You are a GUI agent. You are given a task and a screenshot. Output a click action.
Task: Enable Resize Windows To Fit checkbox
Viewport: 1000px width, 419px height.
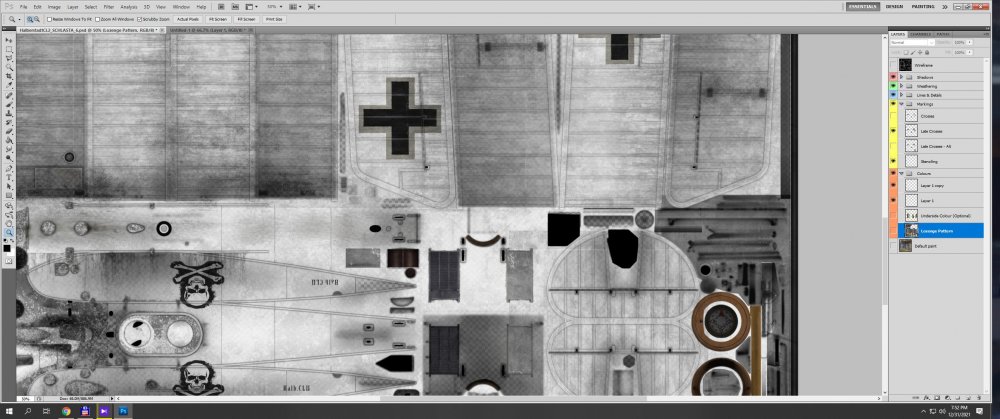point(49,19)
